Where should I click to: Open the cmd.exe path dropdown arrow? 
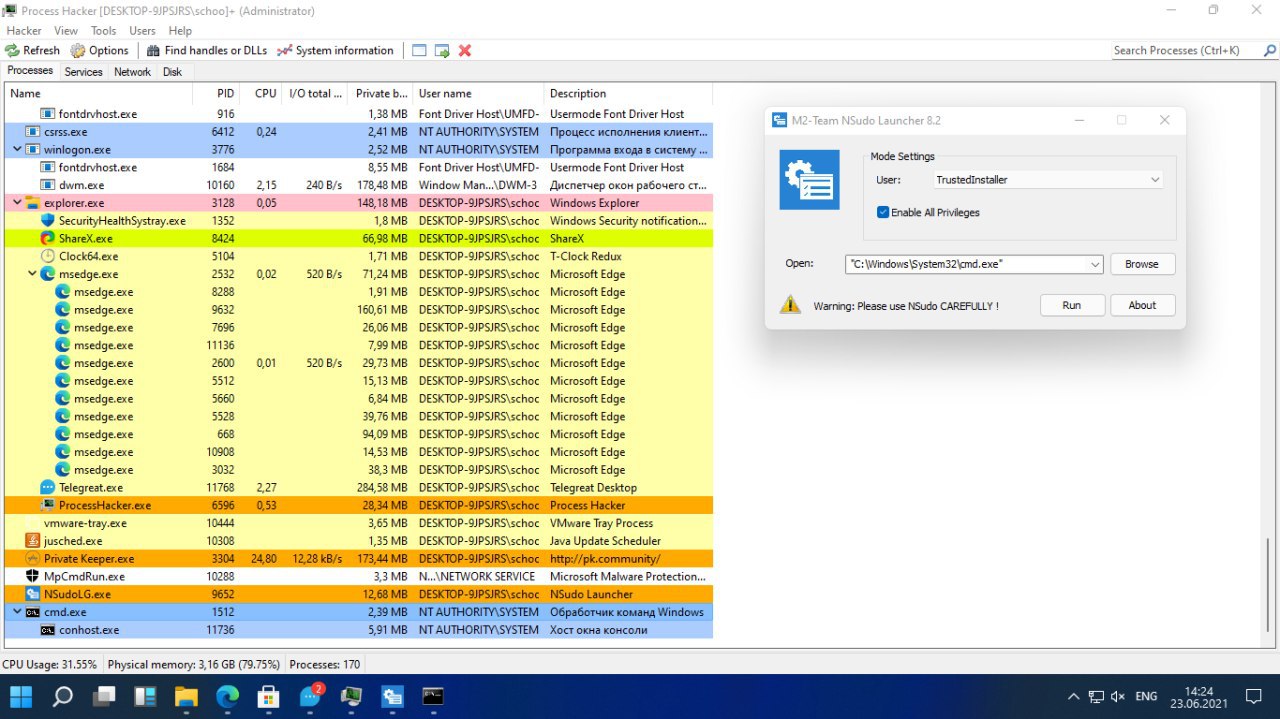[1095, 264]
